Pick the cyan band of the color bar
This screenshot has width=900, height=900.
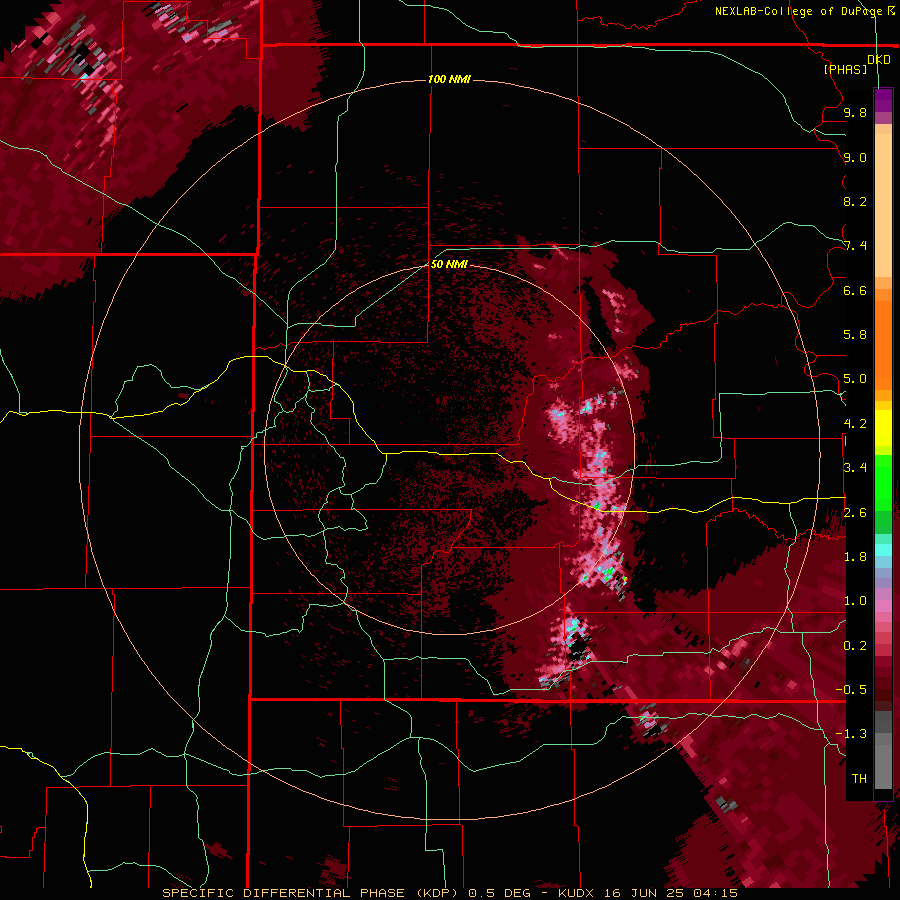(883, 549)
